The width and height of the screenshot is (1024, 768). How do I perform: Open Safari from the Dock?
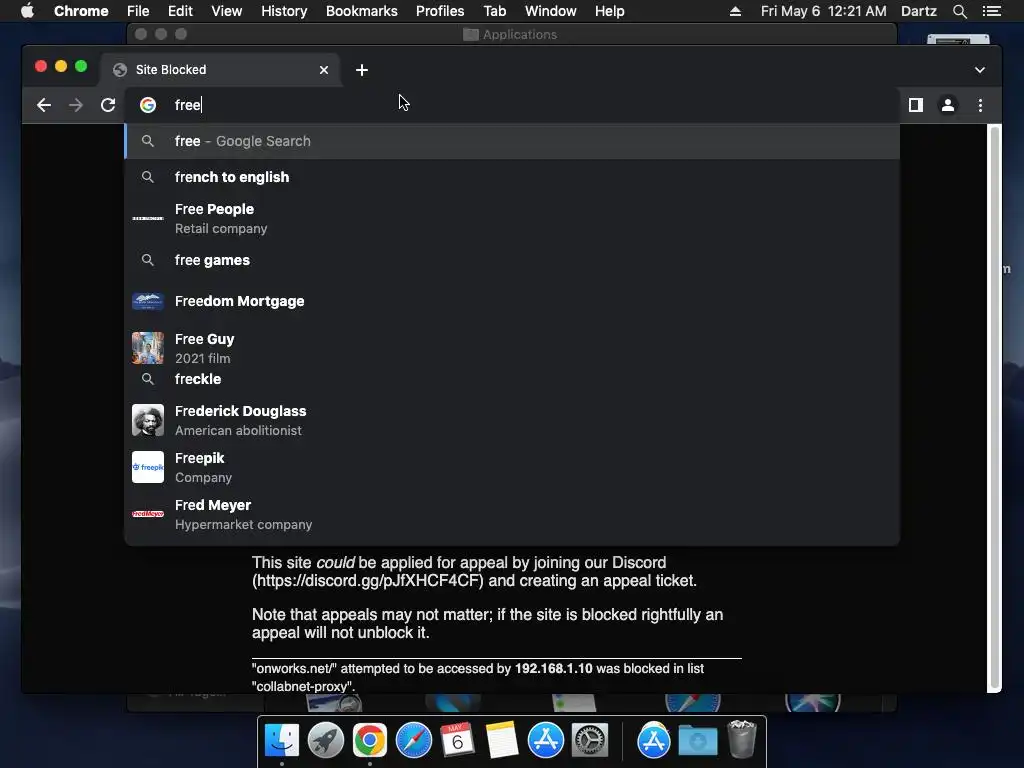pos(413,741)
